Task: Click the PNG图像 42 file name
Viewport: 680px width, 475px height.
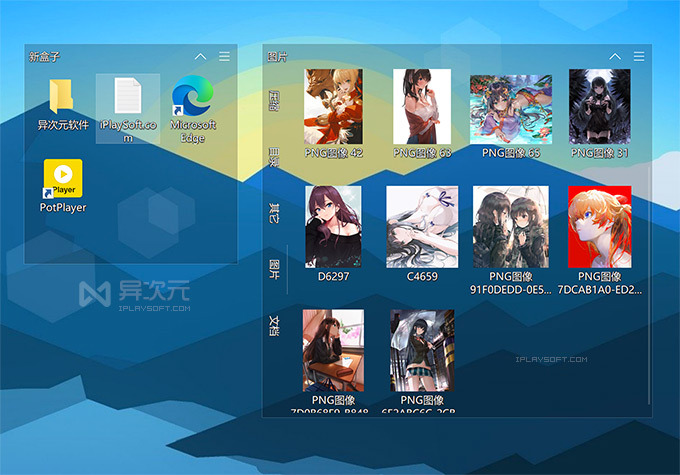Action: click(x=333, y=153)
